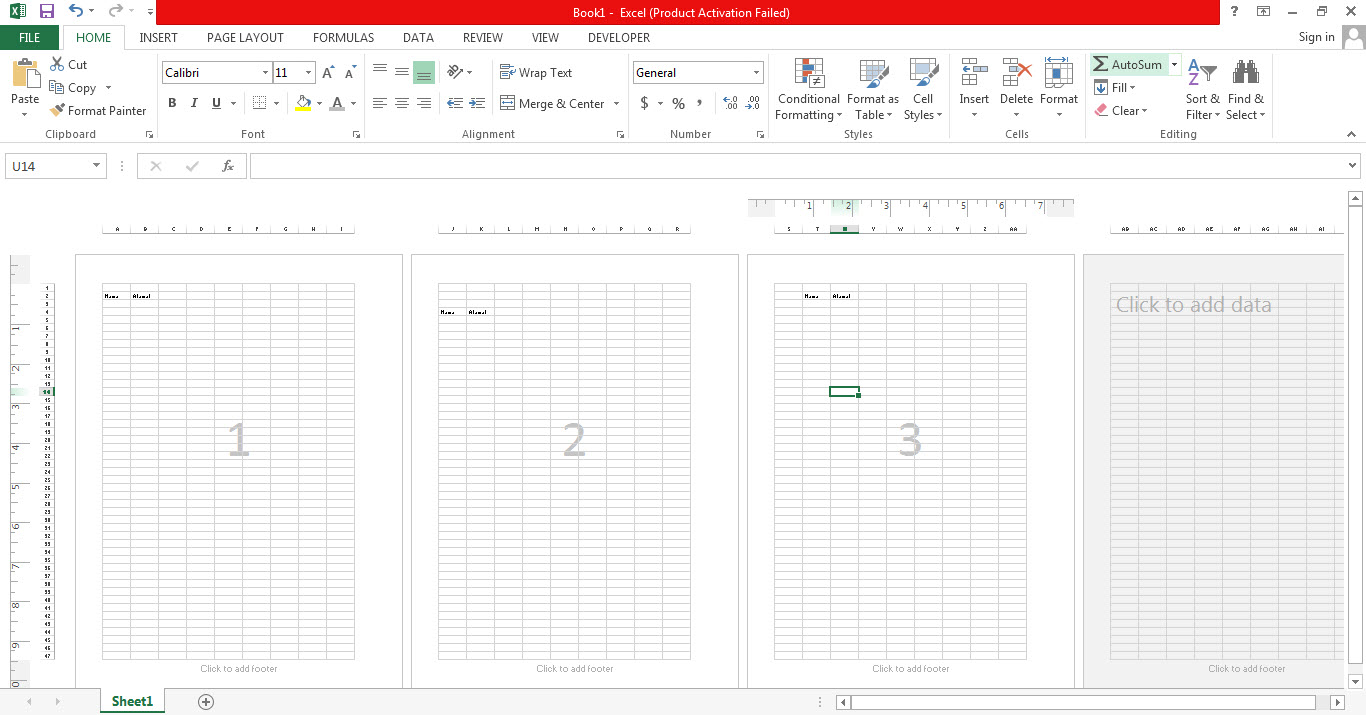Copy the selection with the Copy icon
Screen dimensions: 1366x715
point(58,88)
